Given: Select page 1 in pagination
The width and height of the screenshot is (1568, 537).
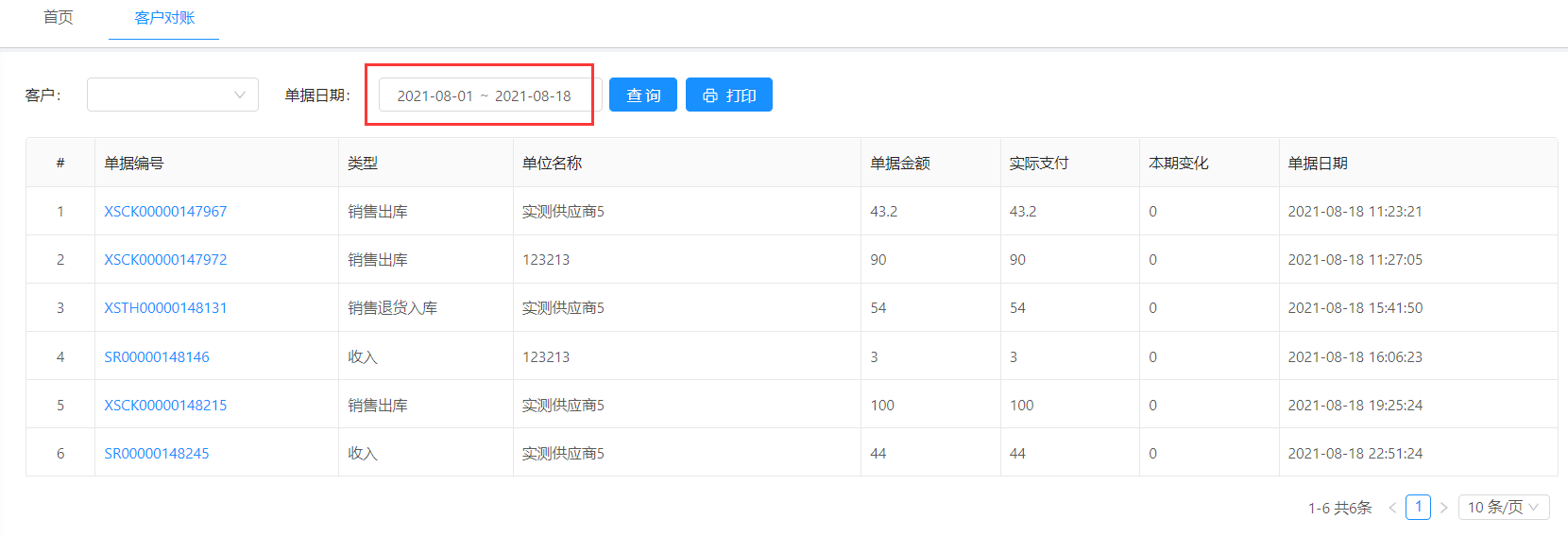Looking at the screenshot, I should click(x=1418, y=507).
